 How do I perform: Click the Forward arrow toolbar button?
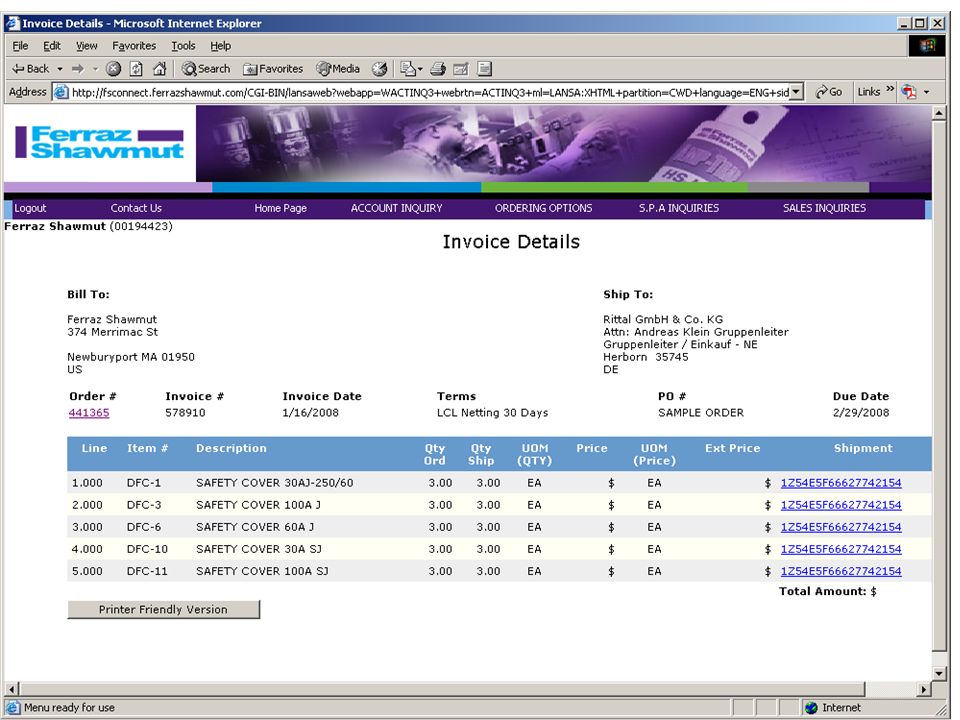click(x=78, y=69)
